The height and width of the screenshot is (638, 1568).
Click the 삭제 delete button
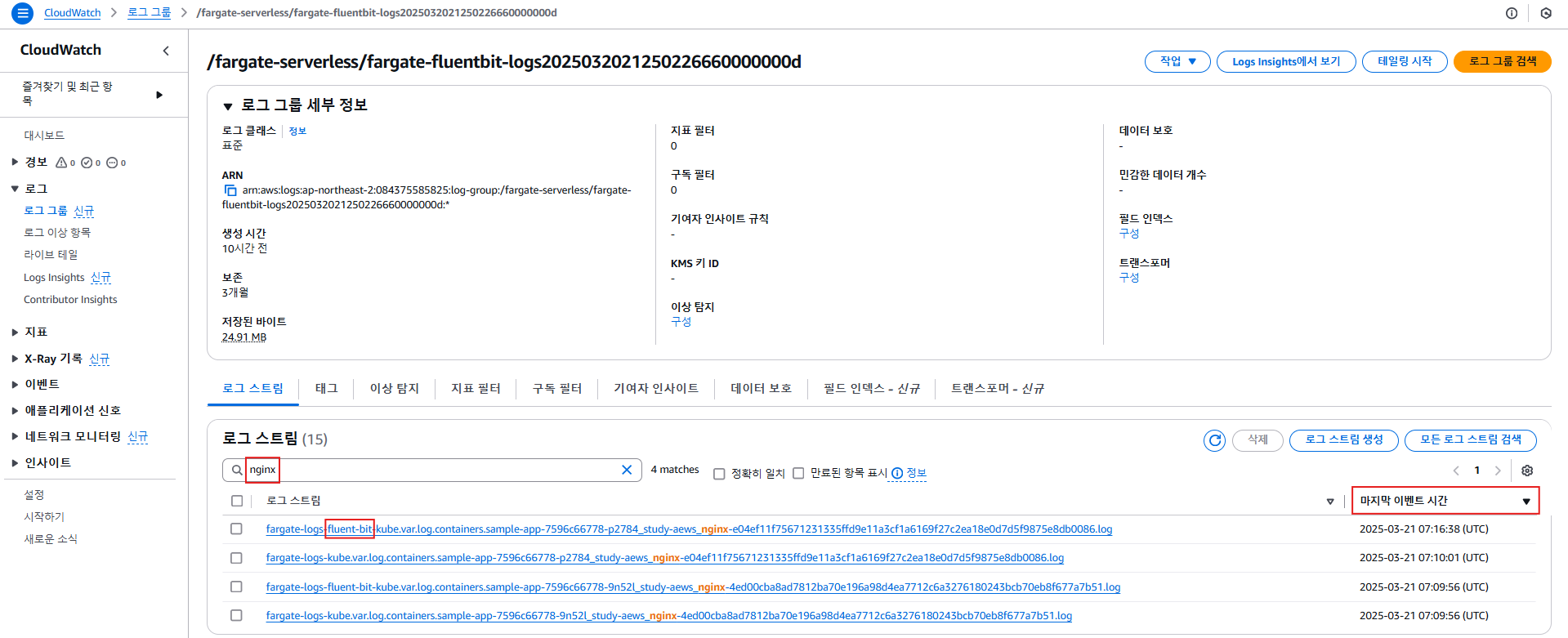coord(1258,440)
